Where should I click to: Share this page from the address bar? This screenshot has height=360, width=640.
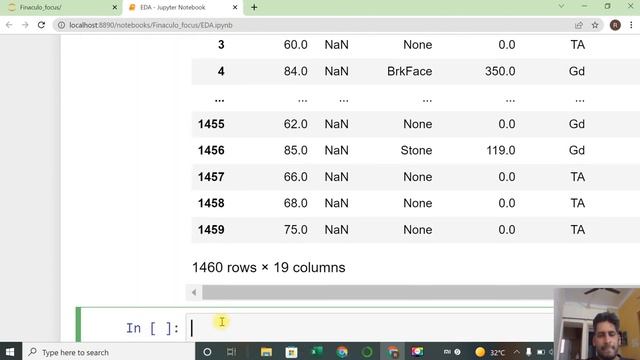tap(579, 25)
